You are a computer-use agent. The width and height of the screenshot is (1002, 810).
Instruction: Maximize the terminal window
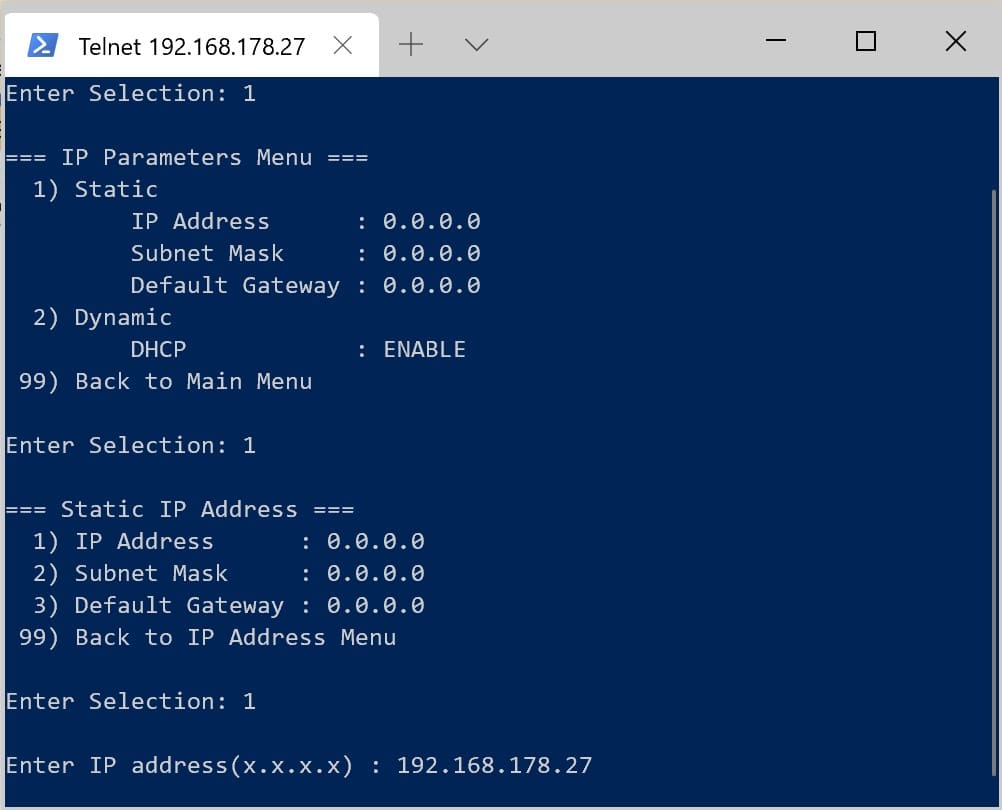(866, 41)
